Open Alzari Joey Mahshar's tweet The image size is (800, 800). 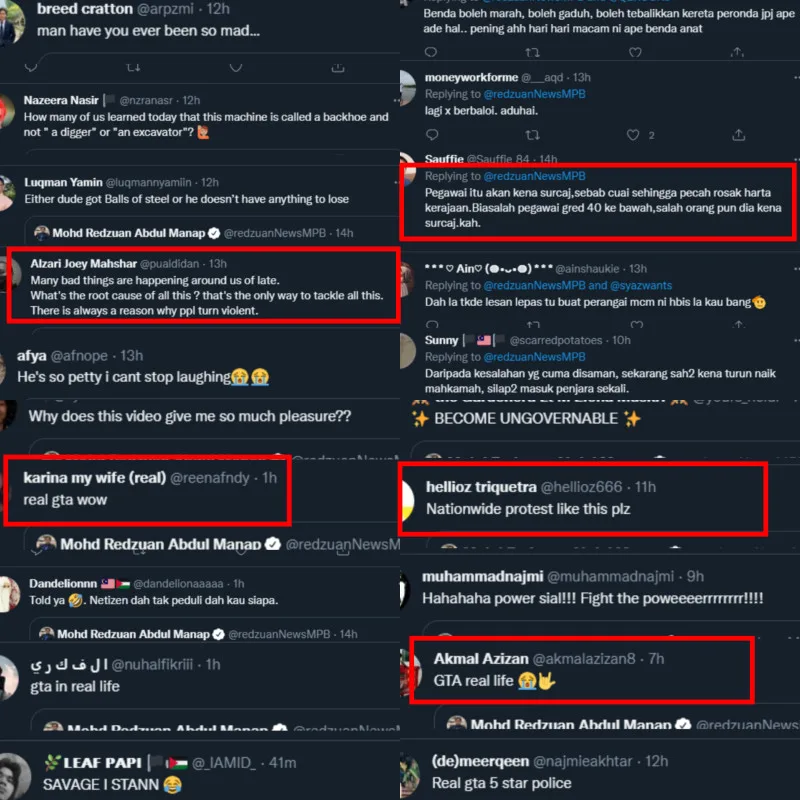tap(203, 287)
